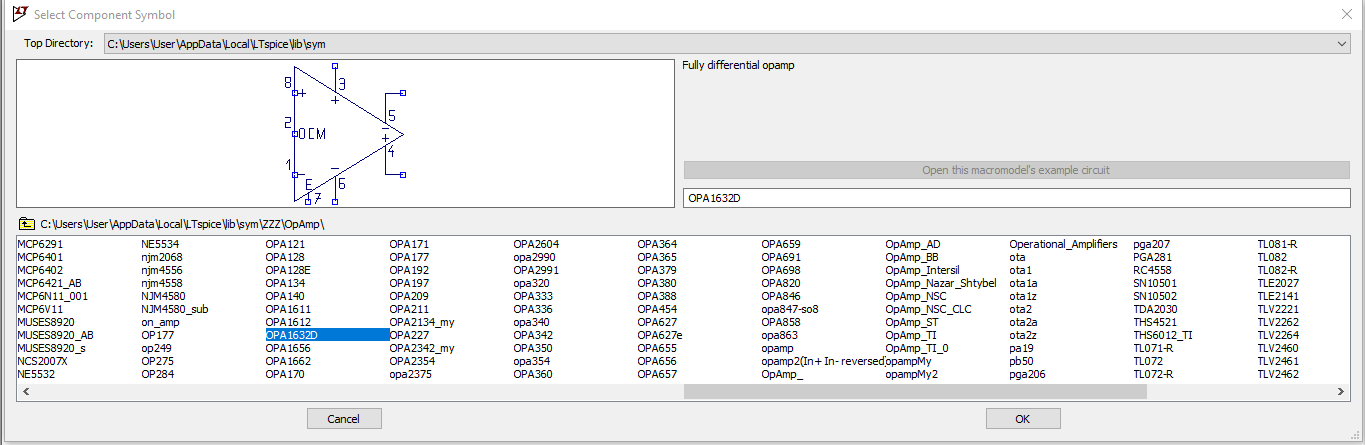Choose the OPA659 entry
The height and width of the screenshot is (445, 1365).
point(781,244)
